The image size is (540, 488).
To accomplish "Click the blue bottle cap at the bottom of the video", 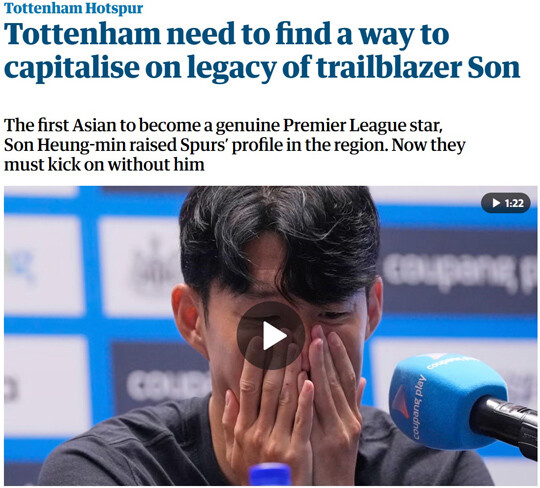I will (271, 475).
